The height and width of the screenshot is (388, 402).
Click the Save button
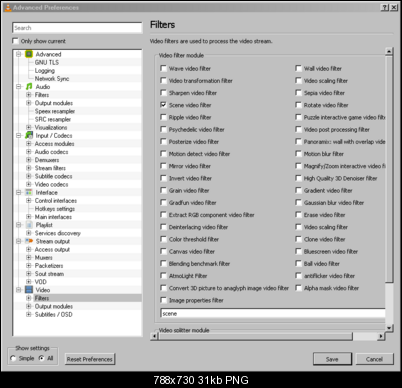point(332,359)
